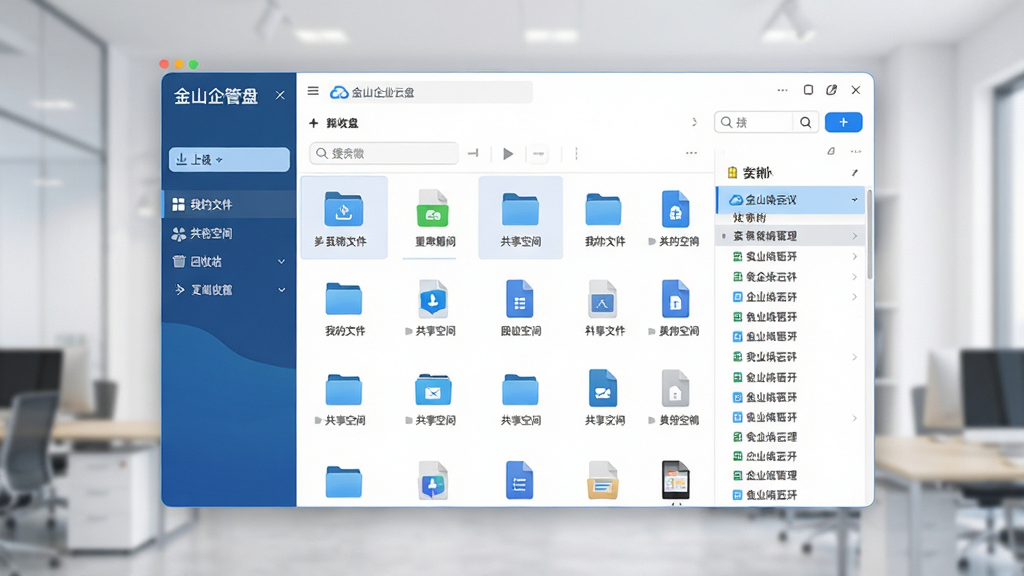Expand the chevron on 套餐领销管理 row
This screenshot has width=1024, height=576.
pyautogui.click(x=854, y=236)
